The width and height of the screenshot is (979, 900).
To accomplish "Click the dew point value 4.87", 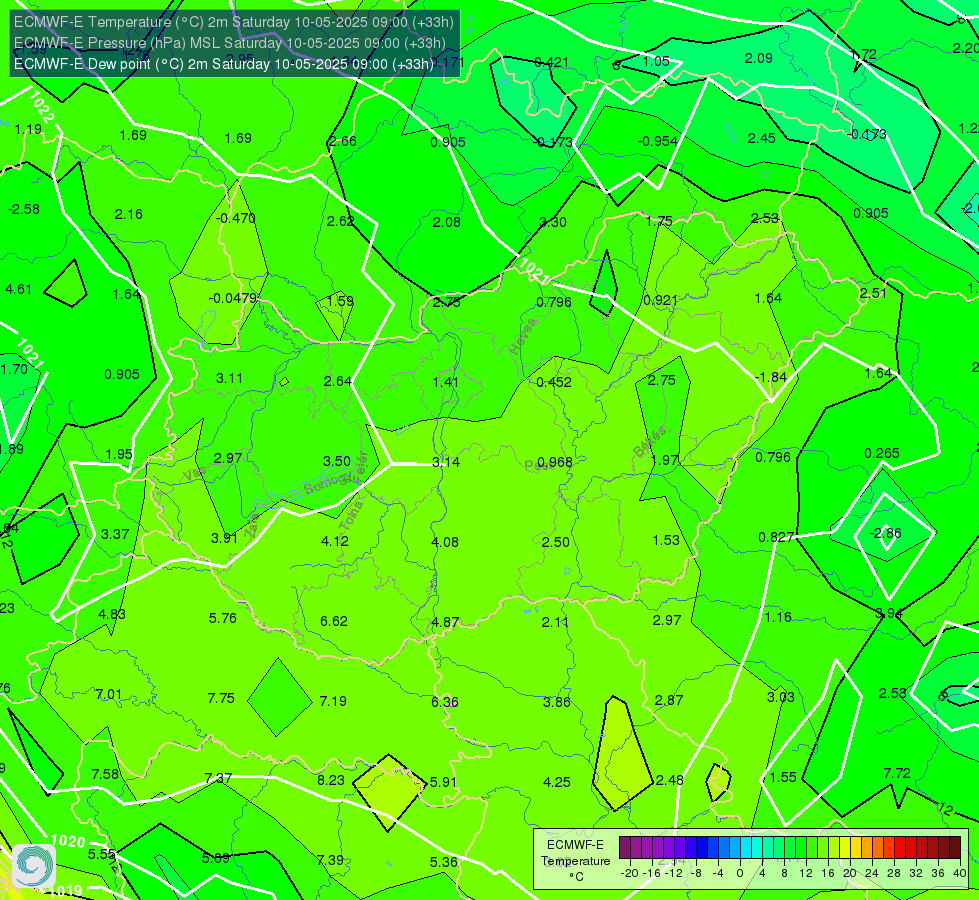I will (445, 622).
